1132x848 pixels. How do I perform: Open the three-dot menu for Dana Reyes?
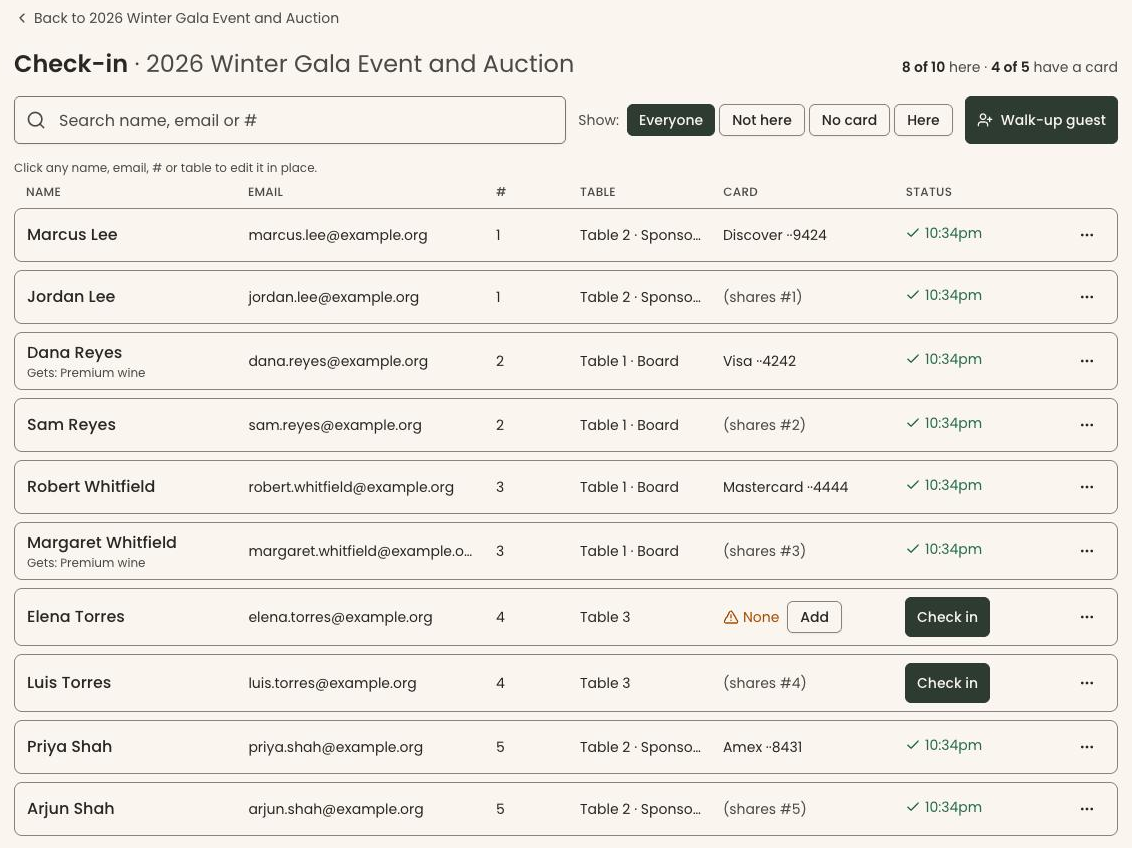point(1087,361)
